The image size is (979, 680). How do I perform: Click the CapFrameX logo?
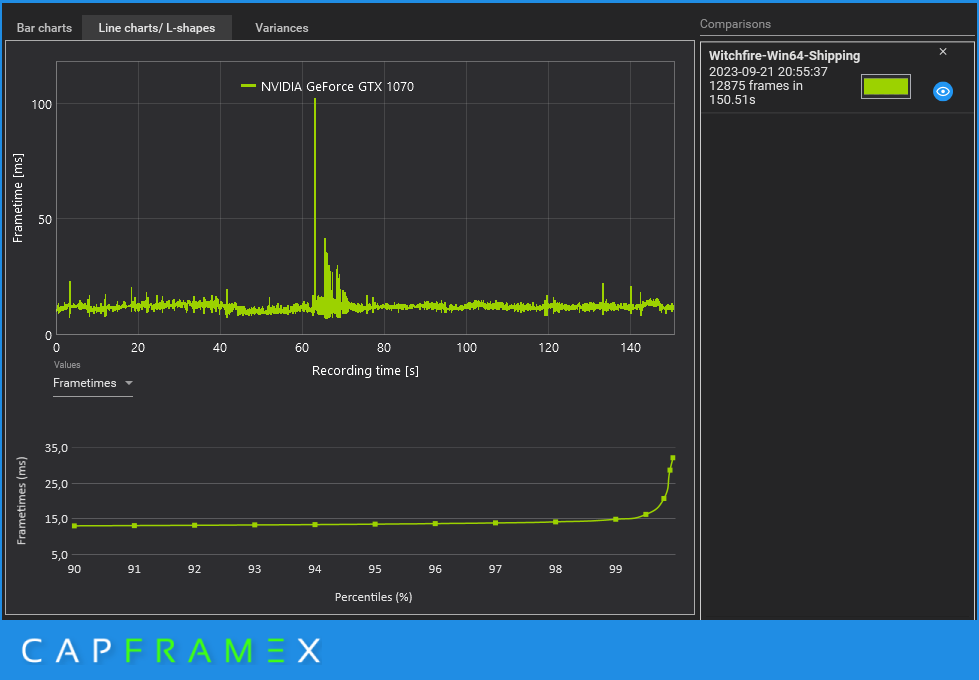click(172, 651)
